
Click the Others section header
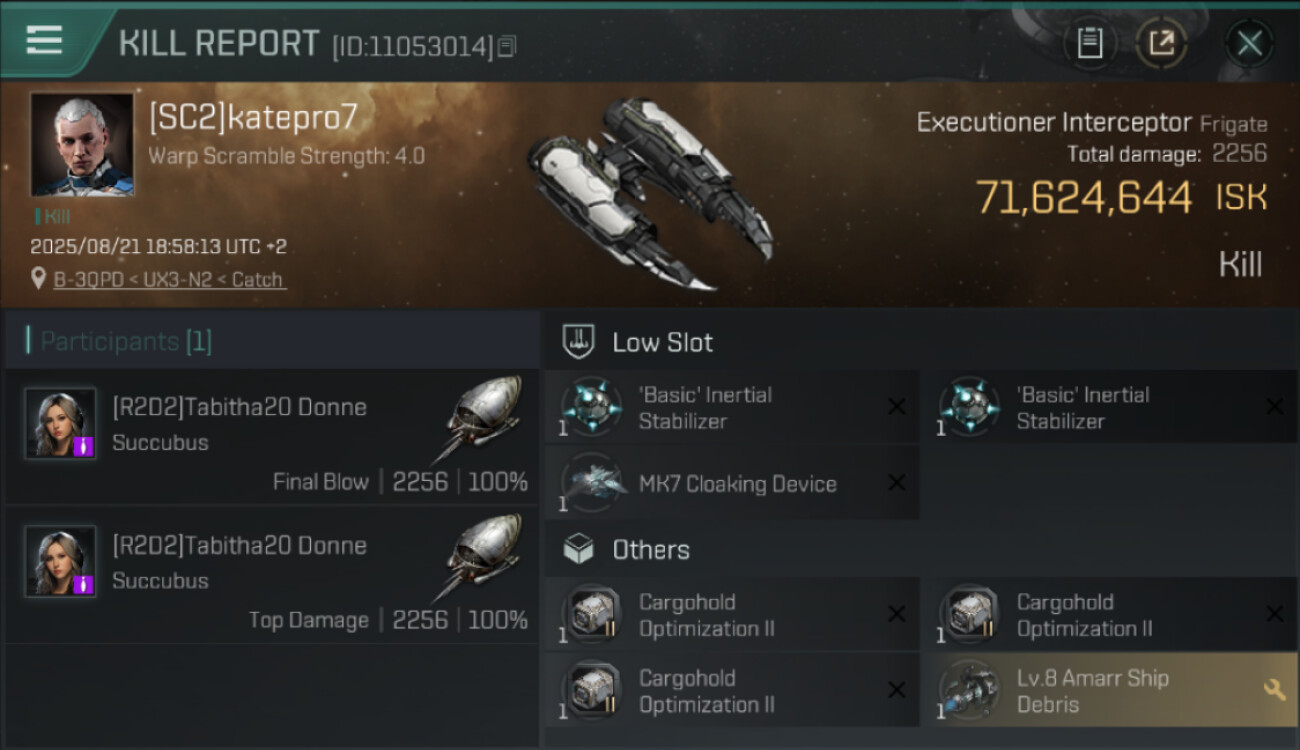650,550
